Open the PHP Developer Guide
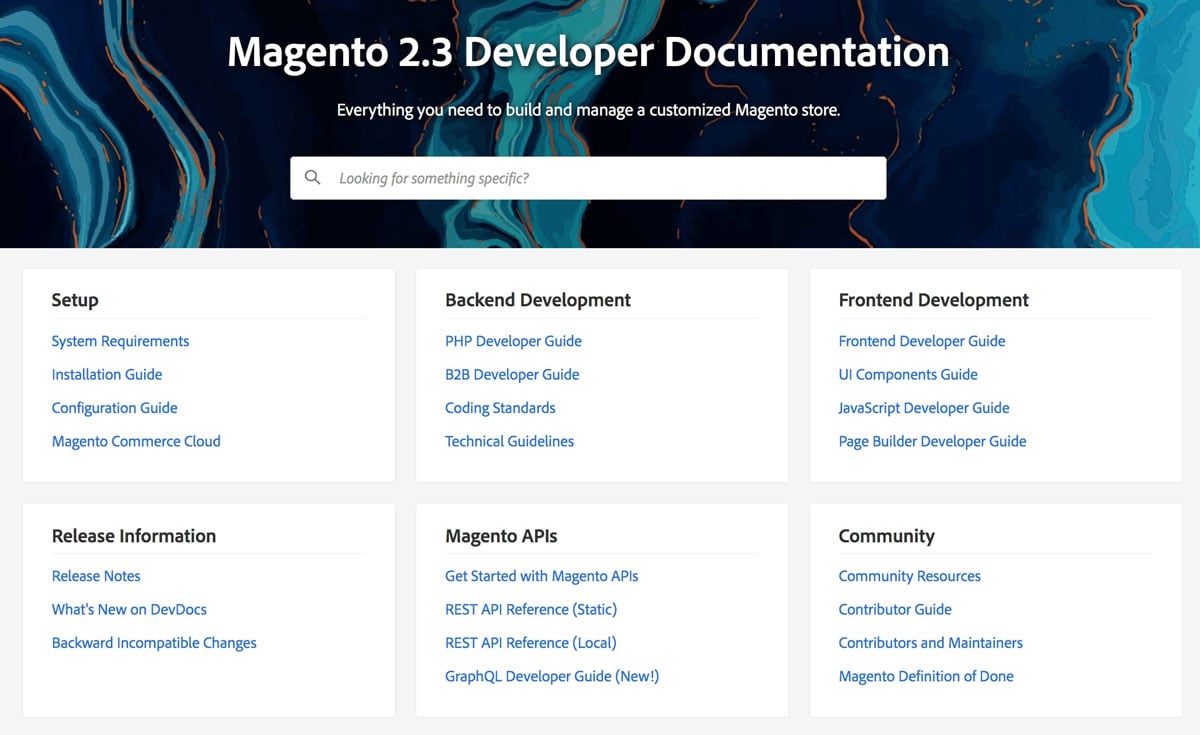The height and width of the screenshot is (735, 1200). coord(513,341)
